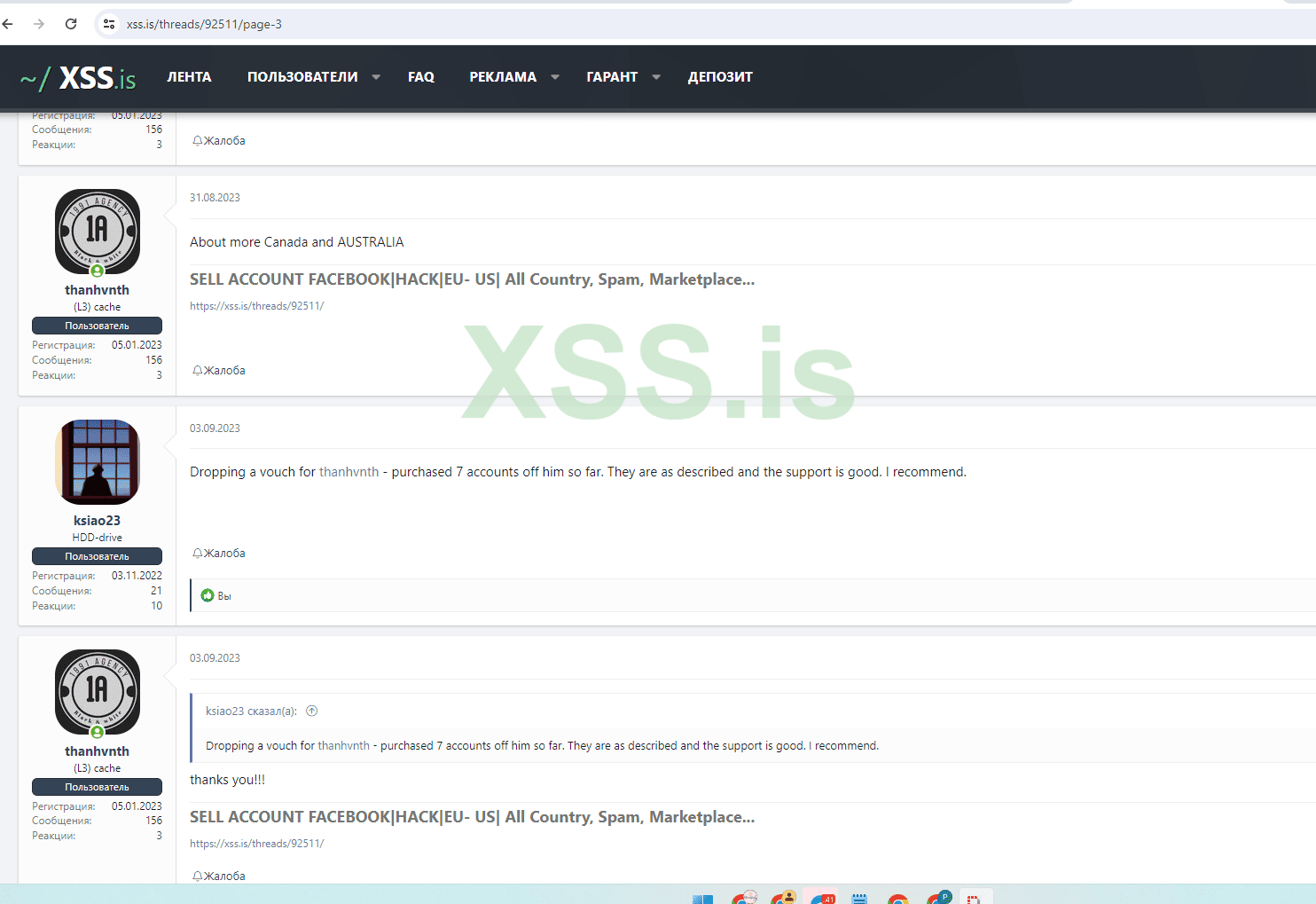
Task: Open username thanhvnth in the 31.08.2023 post
Action: tap(98, 290)
